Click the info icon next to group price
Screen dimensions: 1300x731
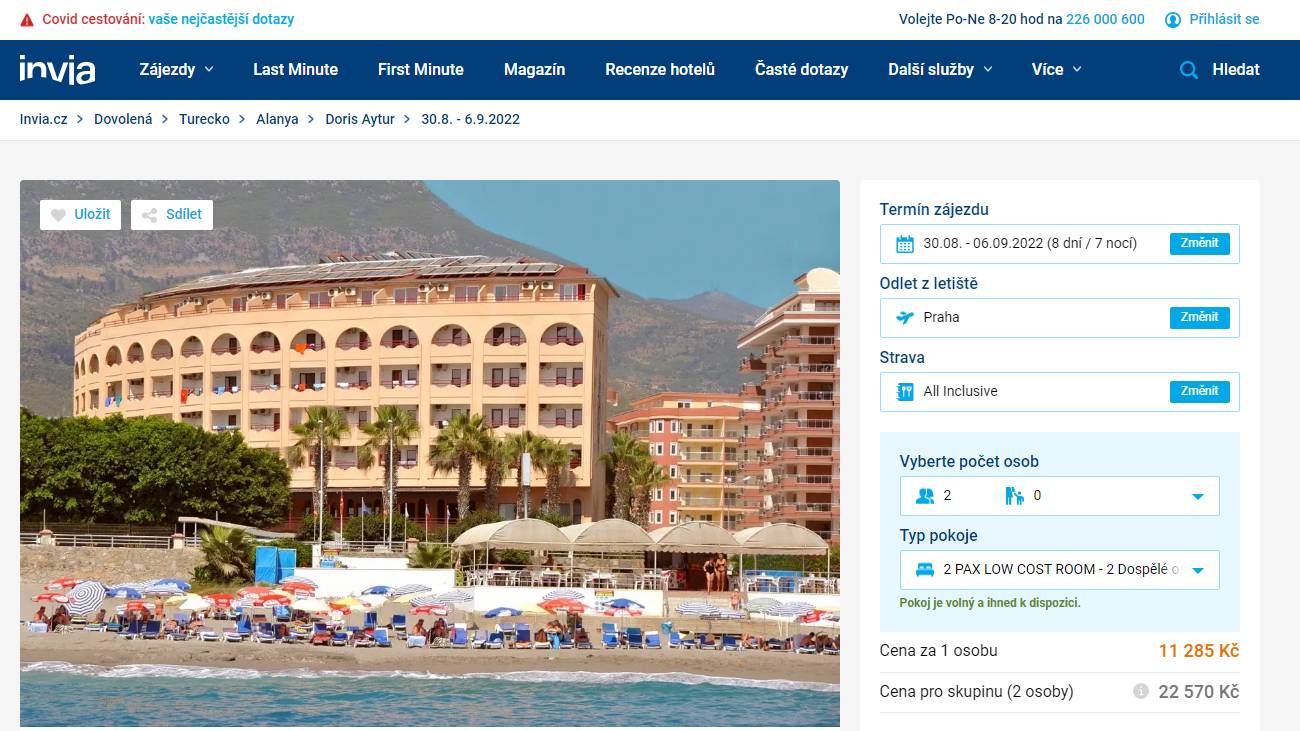1140,691
